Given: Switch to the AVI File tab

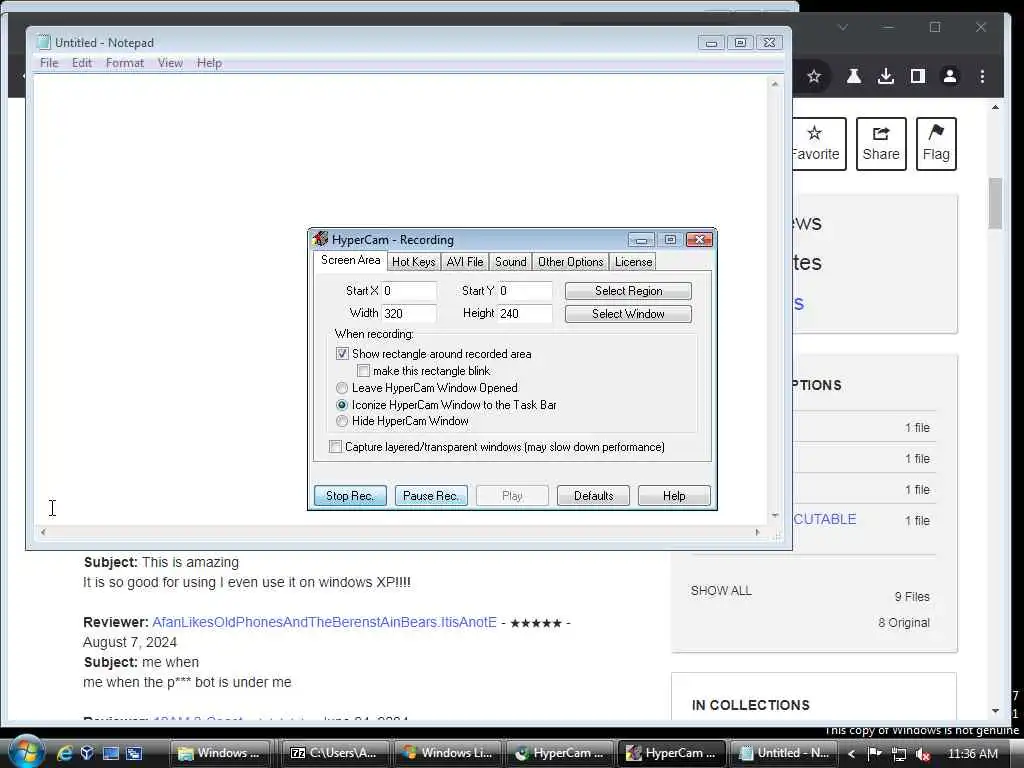Looking at the screenshot, I should [x=464, y=262].
